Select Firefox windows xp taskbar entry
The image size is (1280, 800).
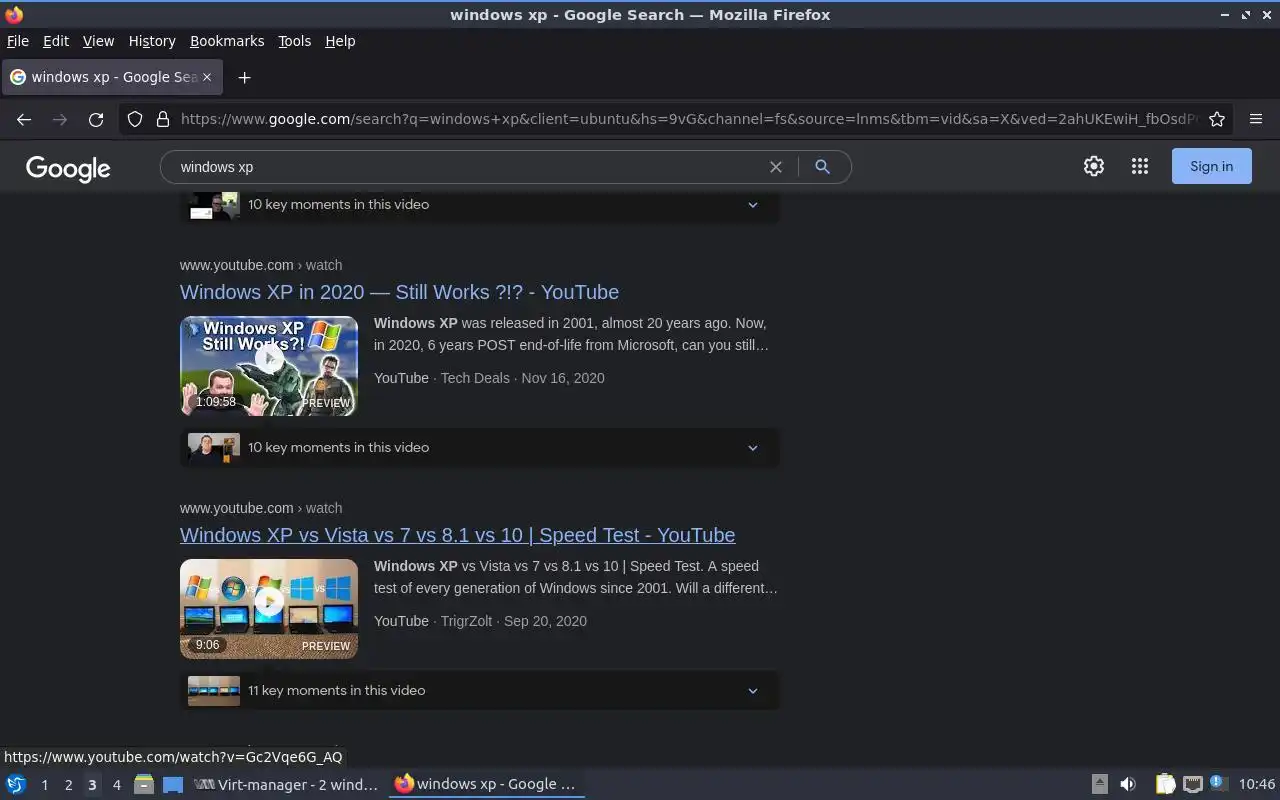tap(487, 785)
